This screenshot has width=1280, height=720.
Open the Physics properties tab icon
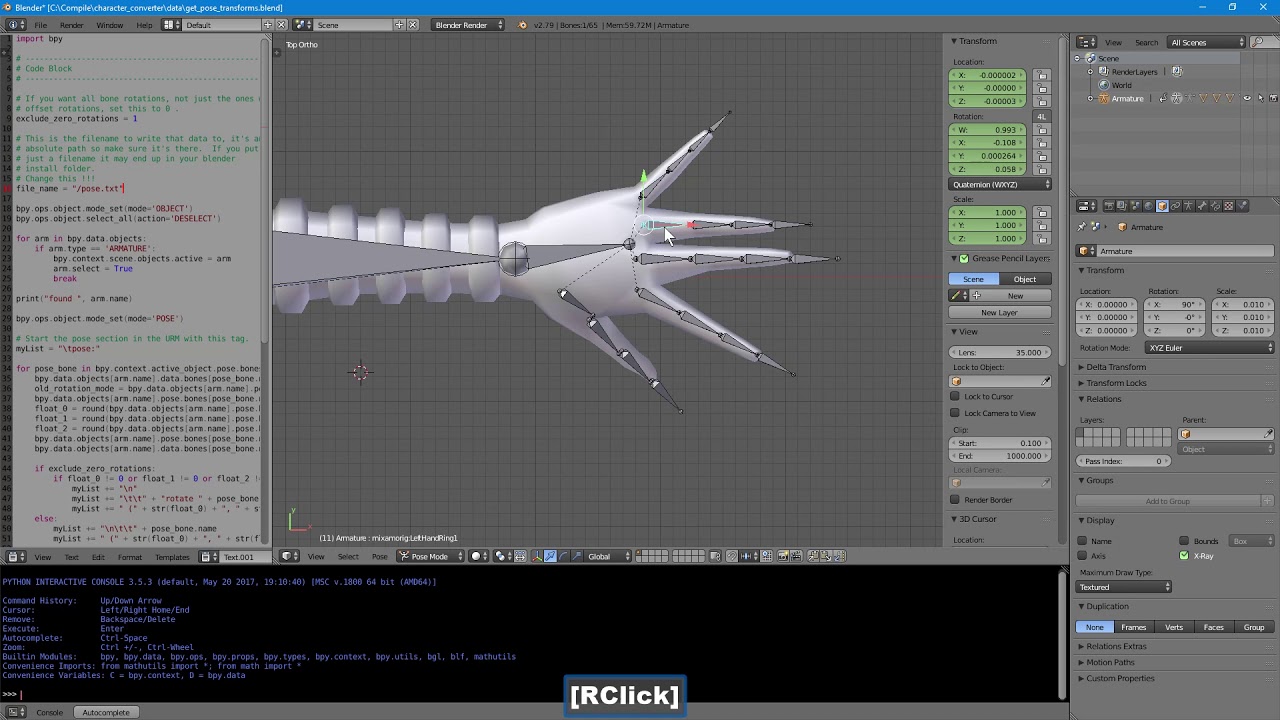pos(1242,206)
